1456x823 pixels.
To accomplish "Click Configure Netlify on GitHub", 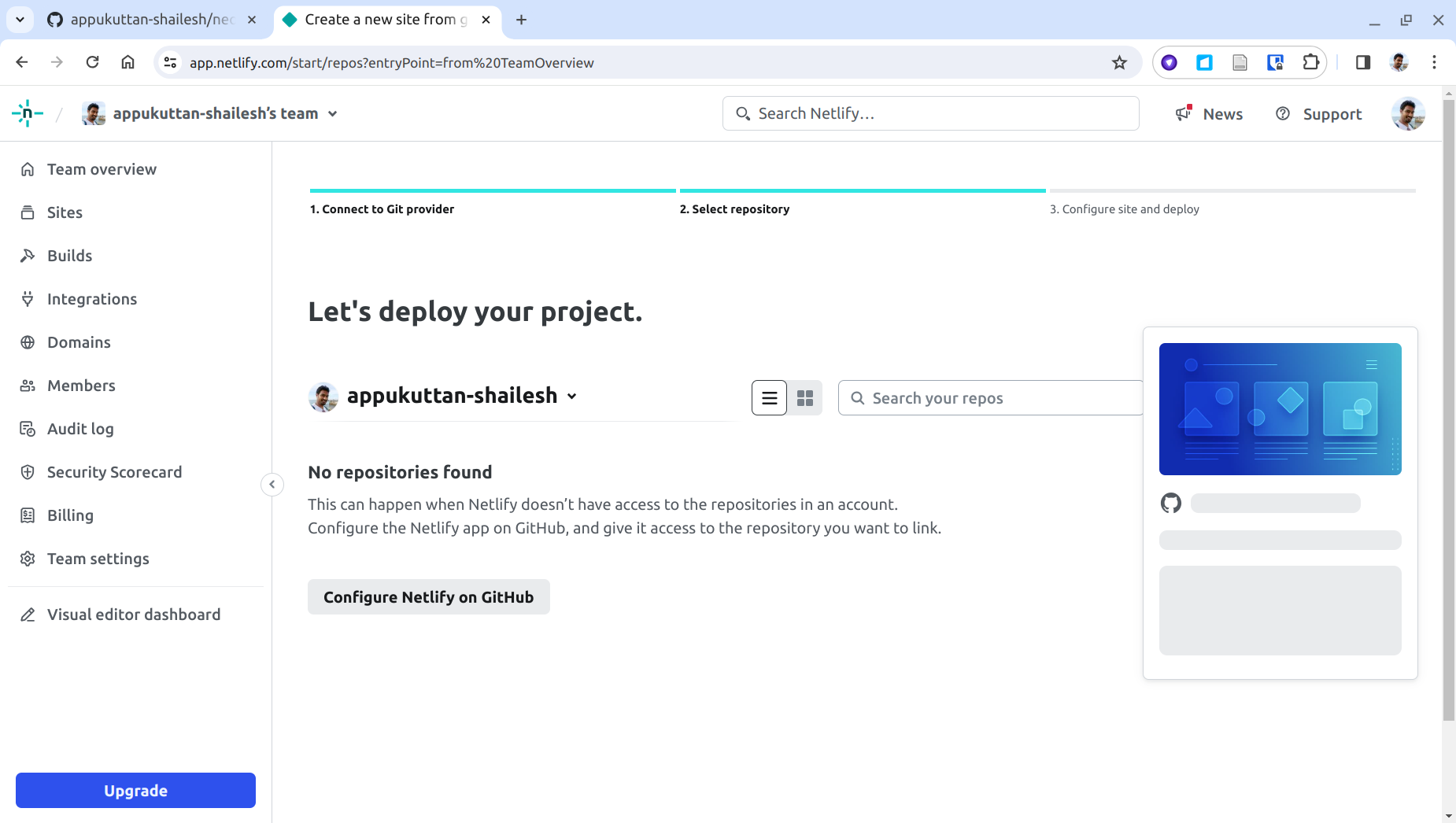I will [x=428, y=596].
